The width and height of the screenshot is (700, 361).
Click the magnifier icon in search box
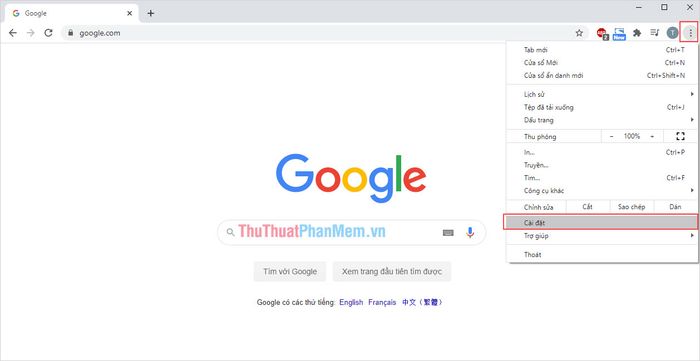tap(230, 232)
